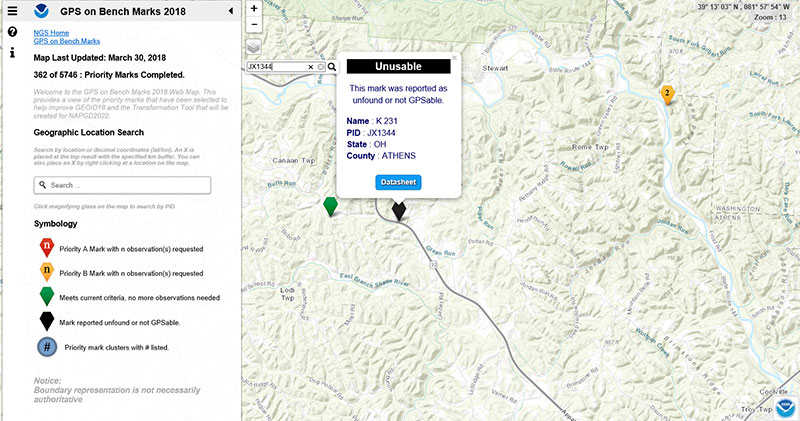Follow the GPS on Bench Marks link
This screenshot has height=421, width=800.
pyautogui.click(x=67, y=42)
